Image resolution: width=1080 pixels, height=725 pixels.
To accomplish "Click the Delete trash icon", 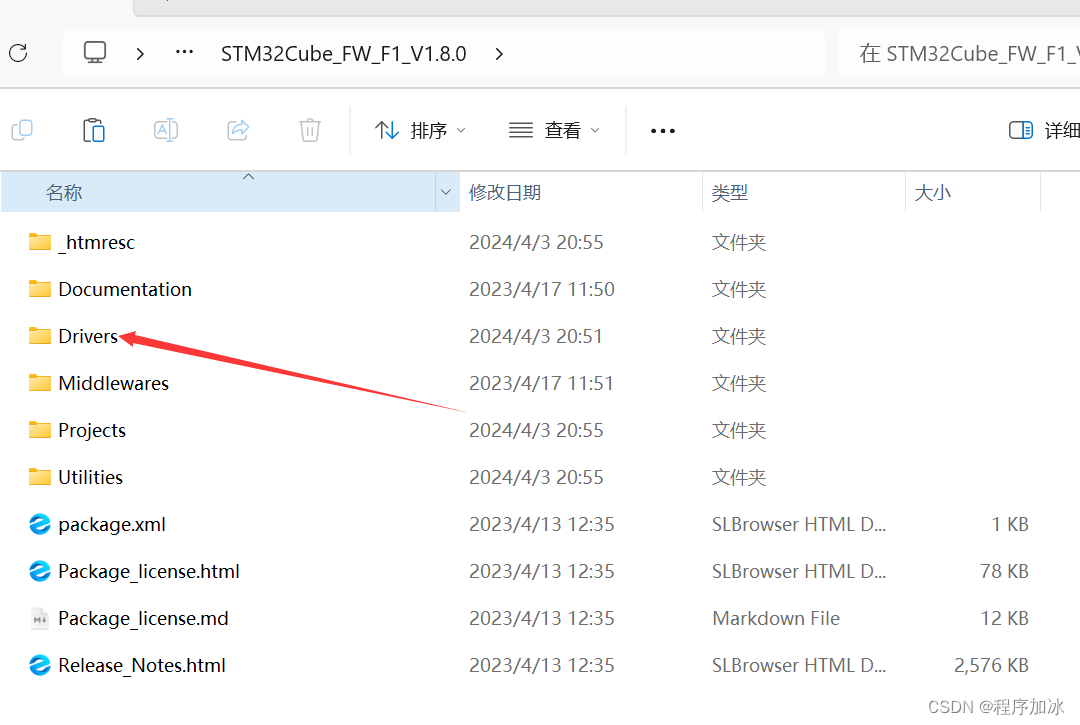I will pos(310,129).
